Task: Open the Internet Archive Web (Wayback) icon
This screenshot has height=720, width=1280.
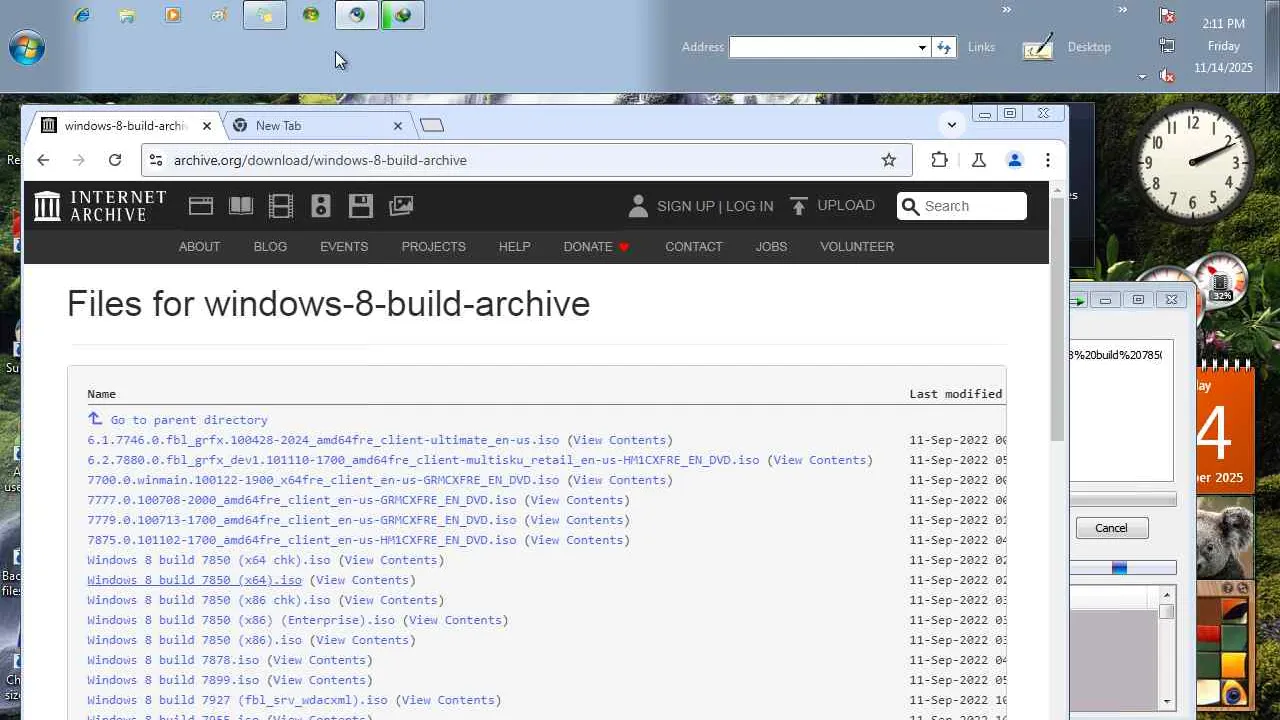Action: coord(201,206)
